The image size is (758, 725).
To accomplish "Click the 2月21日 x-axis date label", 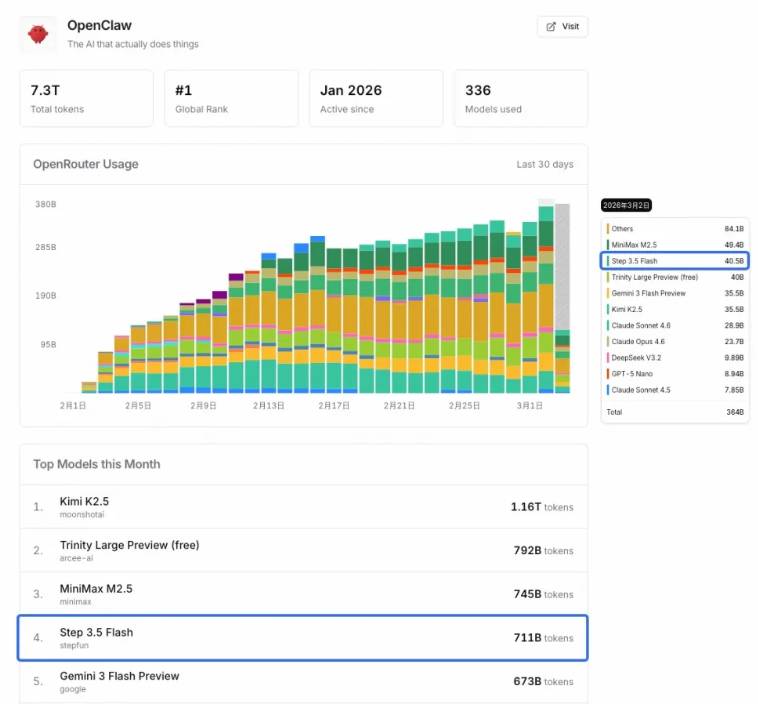I will (399, 406).
